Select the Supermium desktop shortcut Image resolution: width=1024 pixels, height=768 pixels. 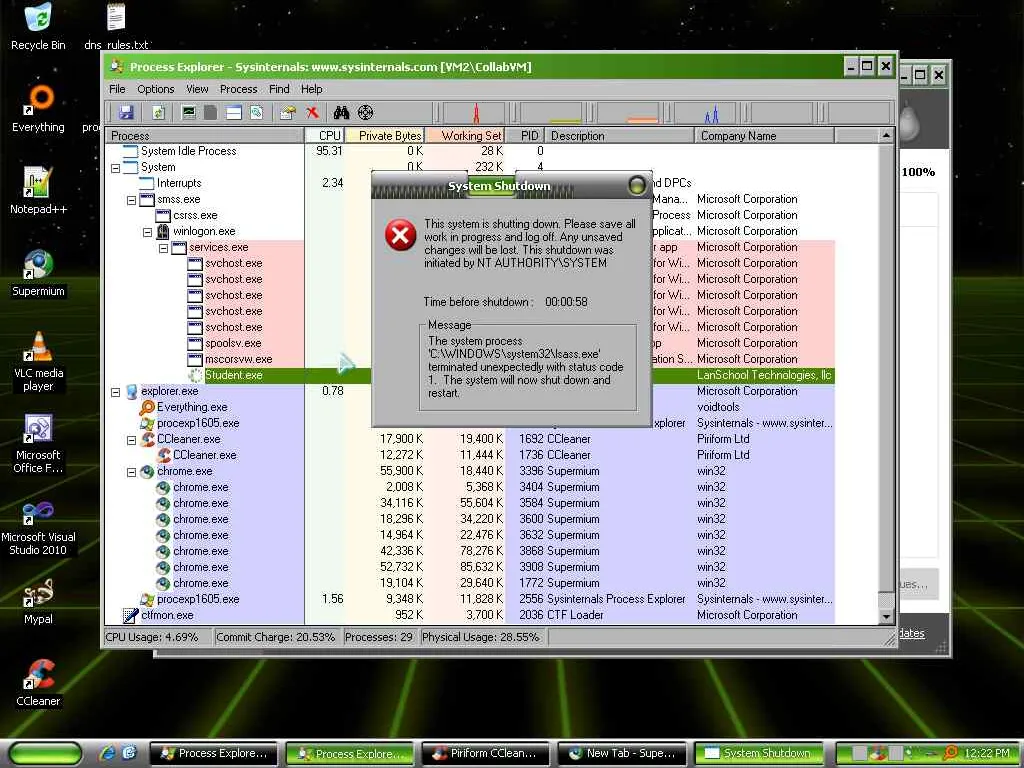38,273
